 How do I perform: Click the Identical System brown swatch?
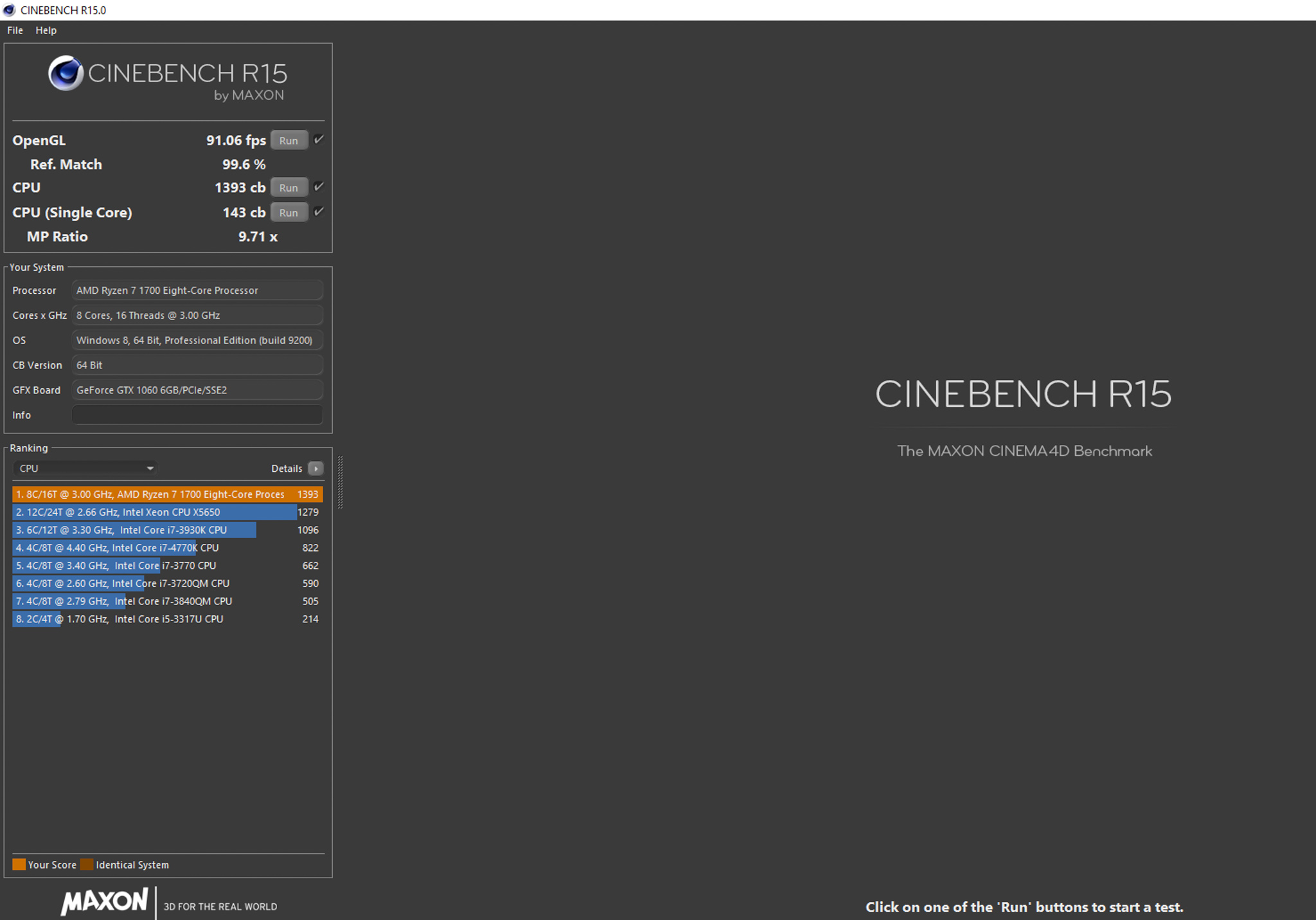coord(87,865)
